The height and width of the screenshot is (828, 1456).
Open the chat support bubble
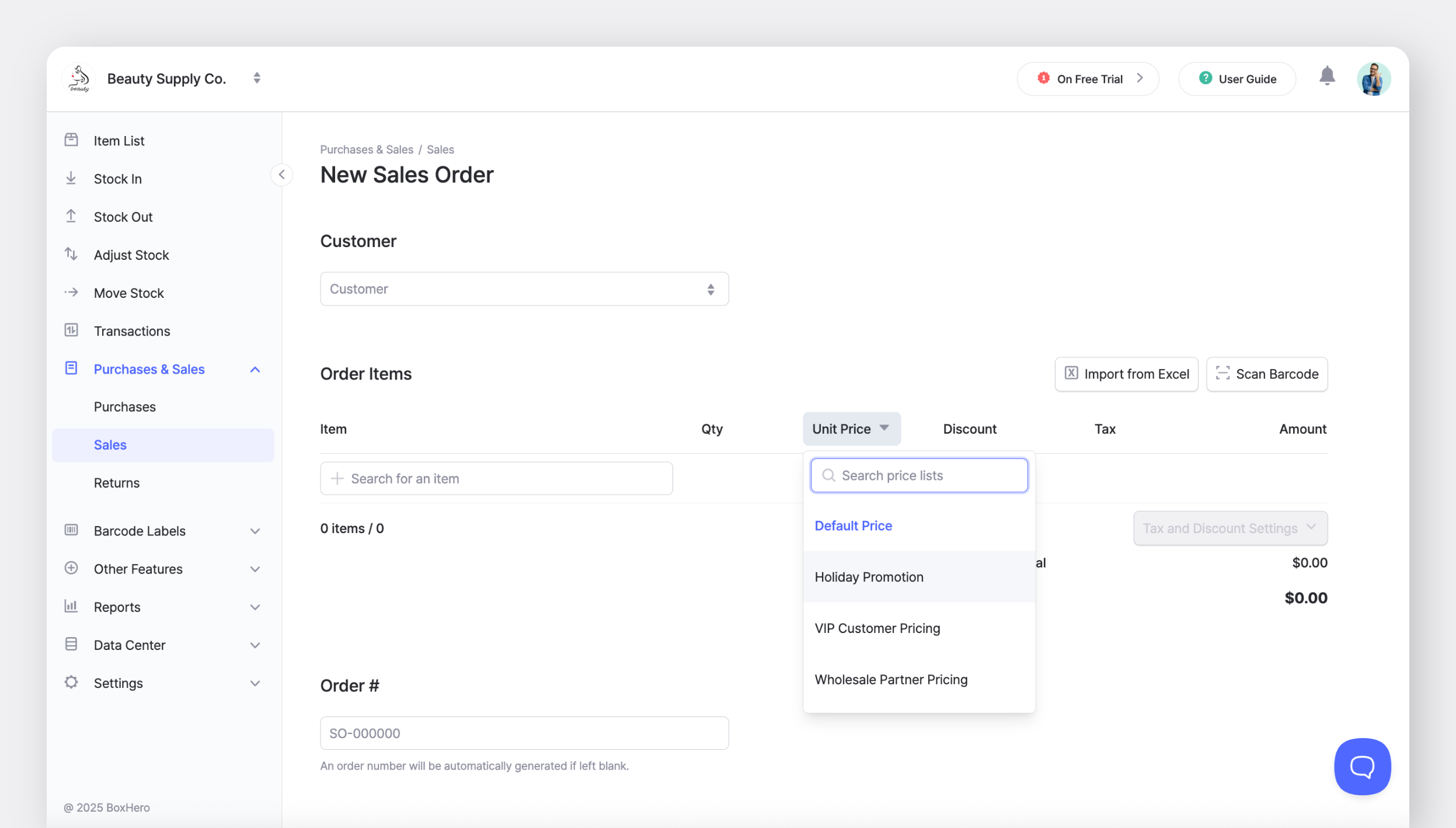pyautogui.click(x=1362, y=766)
